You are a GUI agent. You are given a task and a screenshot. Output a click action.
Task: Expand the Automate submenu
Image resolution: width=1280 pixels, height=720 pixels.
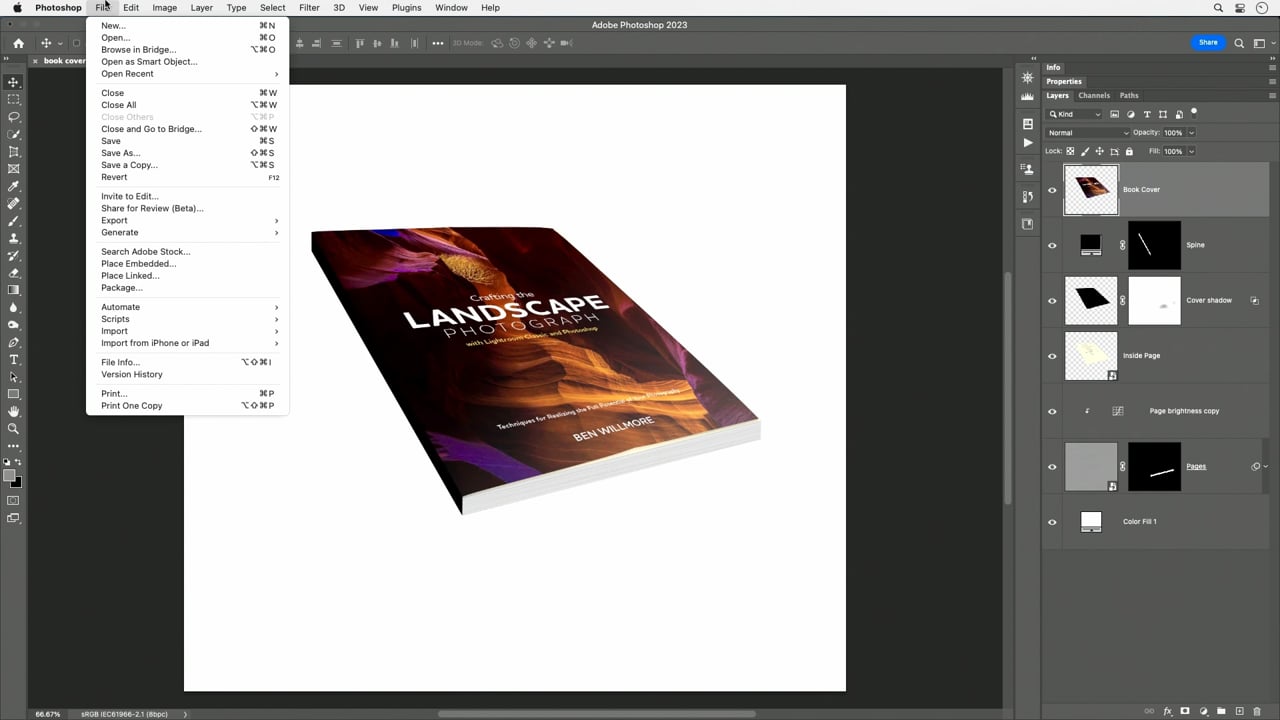(x=188, y=307)
